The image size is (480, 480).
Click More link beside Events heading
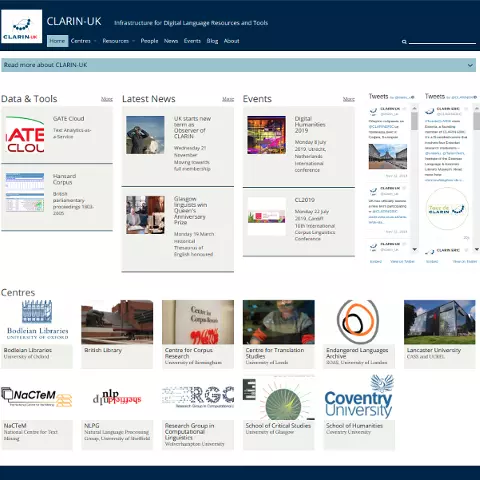(349, 99)
